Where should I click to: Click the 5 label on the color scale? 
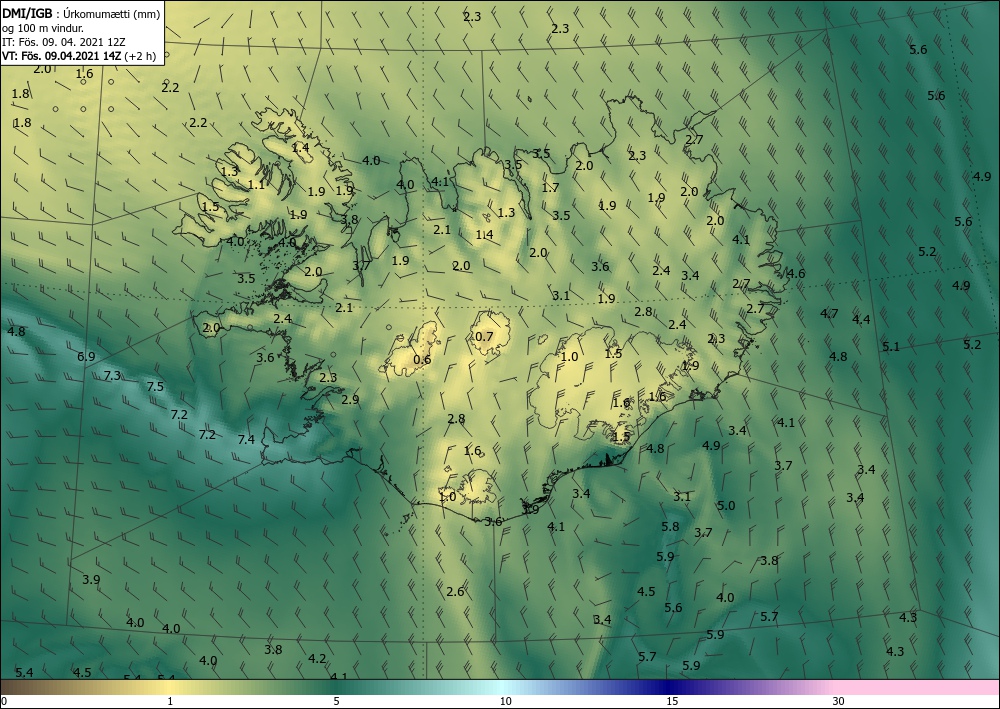click(x=336, y=701)
